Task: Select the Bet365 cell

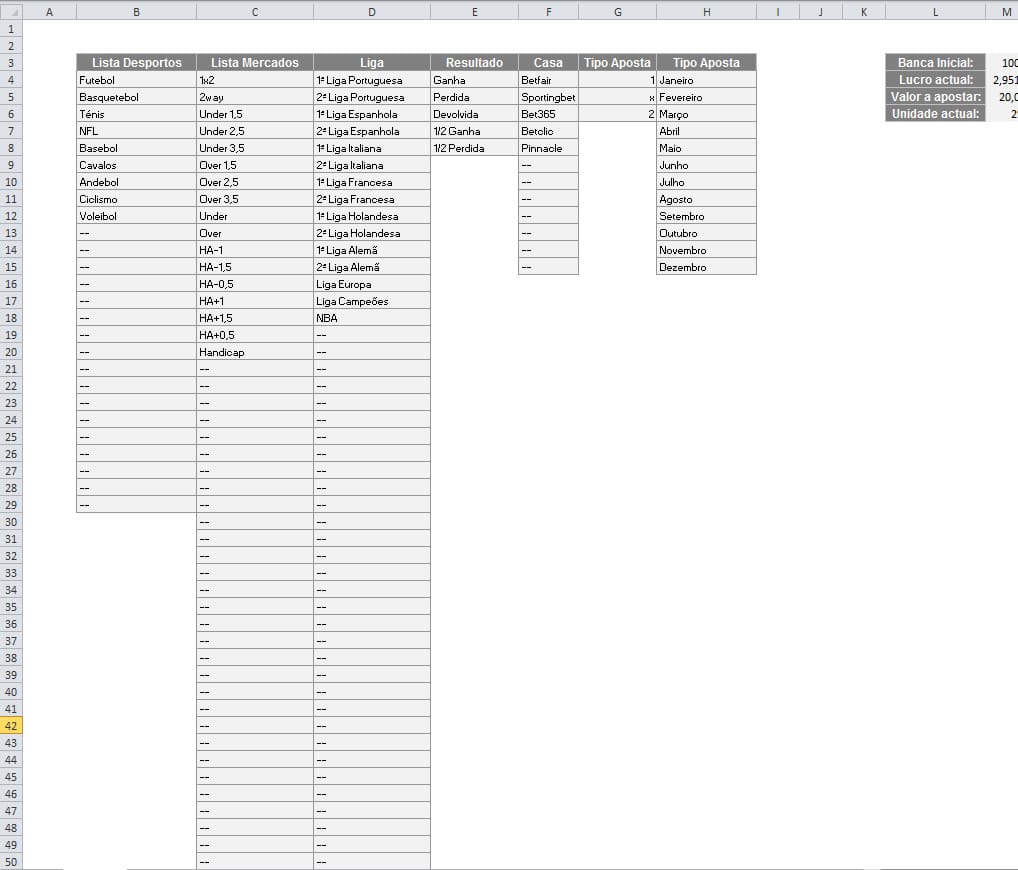Action: (548, 114)
